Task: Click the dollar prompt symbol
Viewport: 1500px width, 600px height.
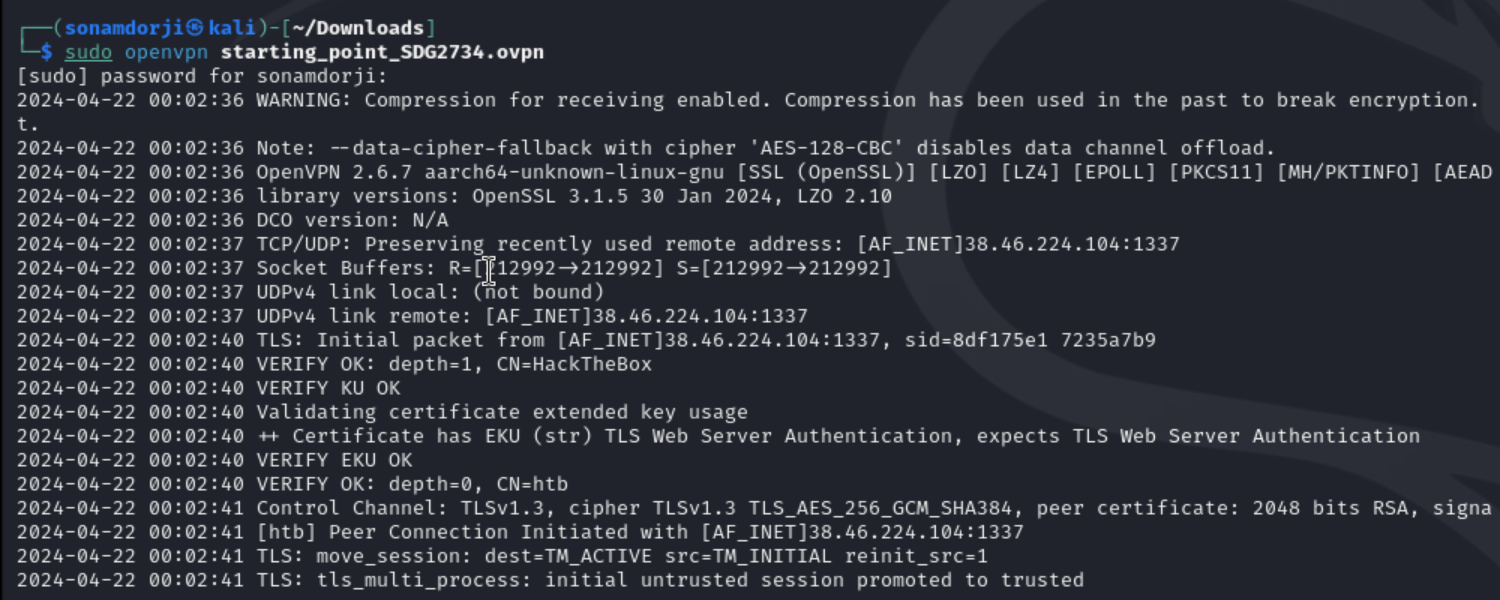Action: click(46, 52)
